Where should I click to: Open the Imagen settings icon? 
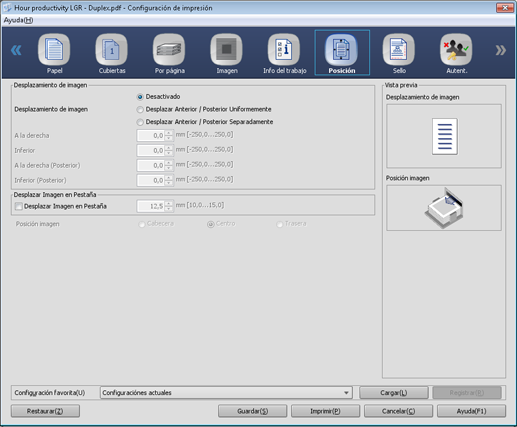[x=226, y=50]
